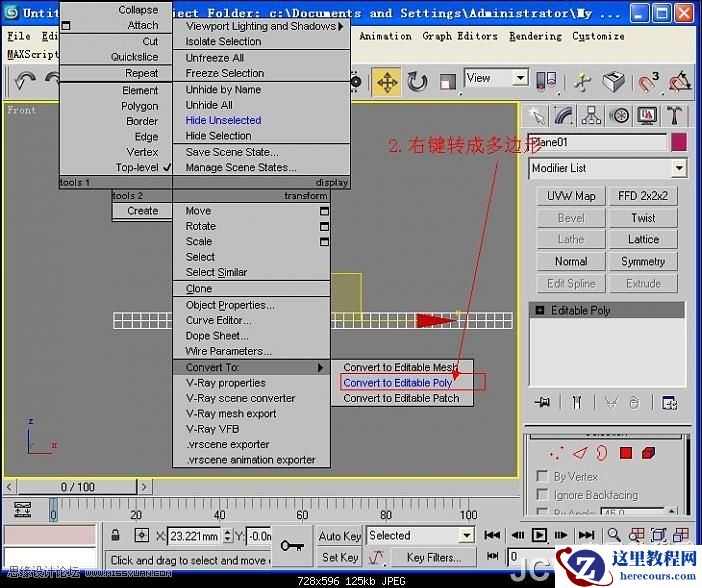Click the Undo arrow in toolbar
Image resolution: width=702 pixels, height=588 pixels.
click(x=25, y=82)
